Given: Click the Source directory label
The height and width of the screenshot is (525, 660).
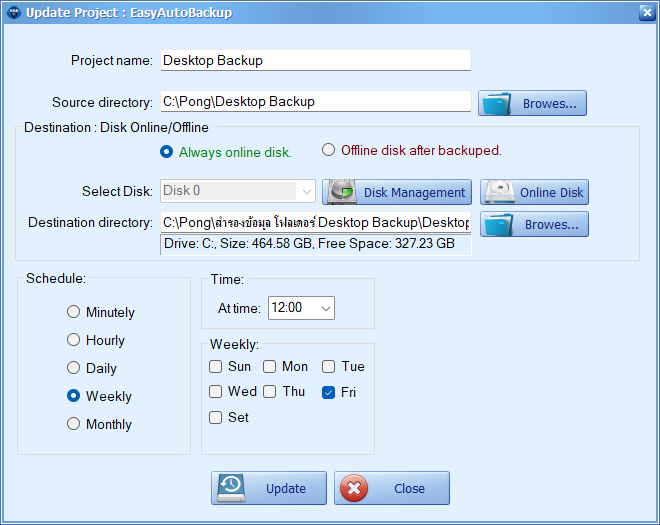Looking at the screenshot, I should point(102,102).
